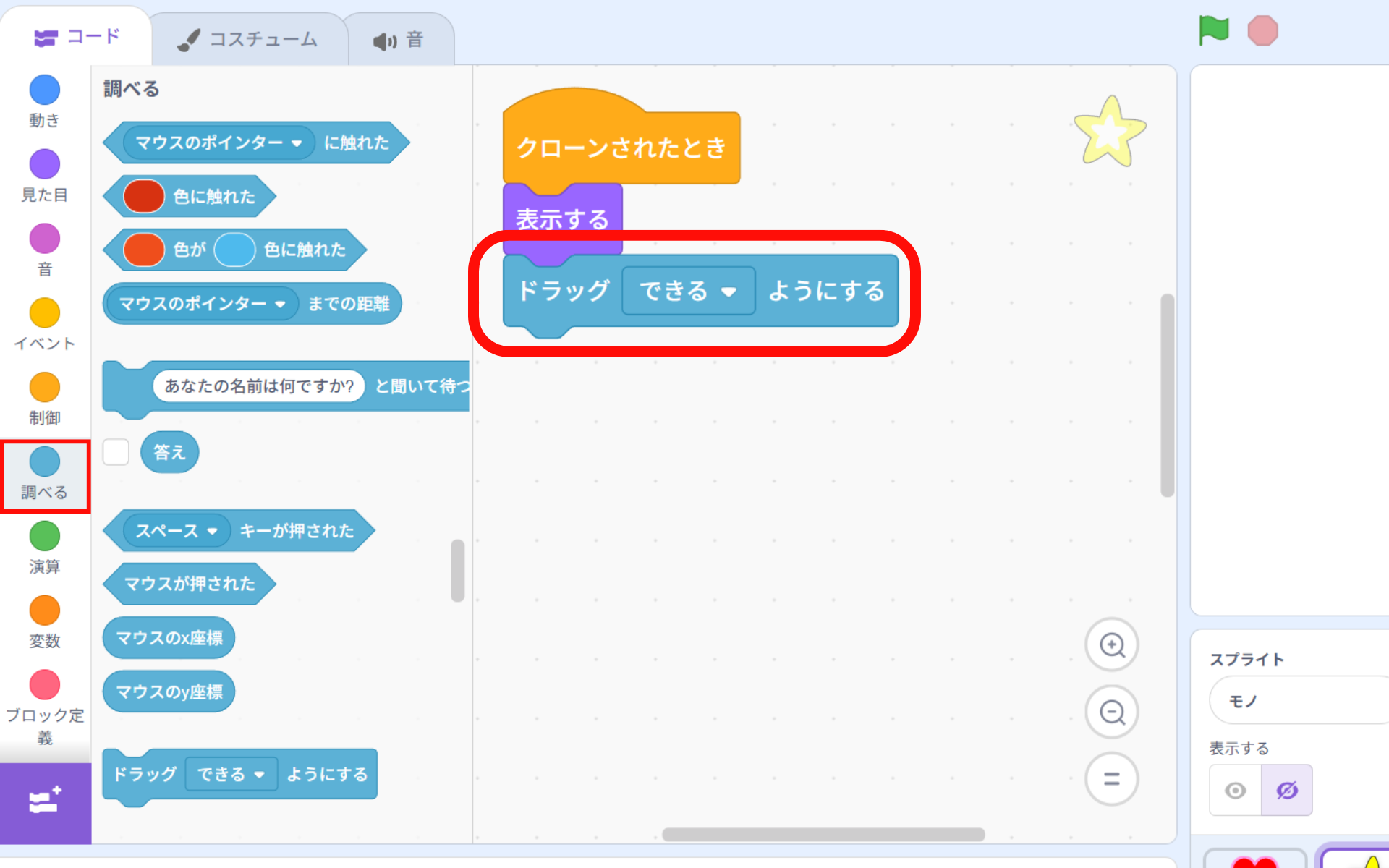Enable the 答え reporter checkbox
The image size is (1389, 868).
coord(116,452)
